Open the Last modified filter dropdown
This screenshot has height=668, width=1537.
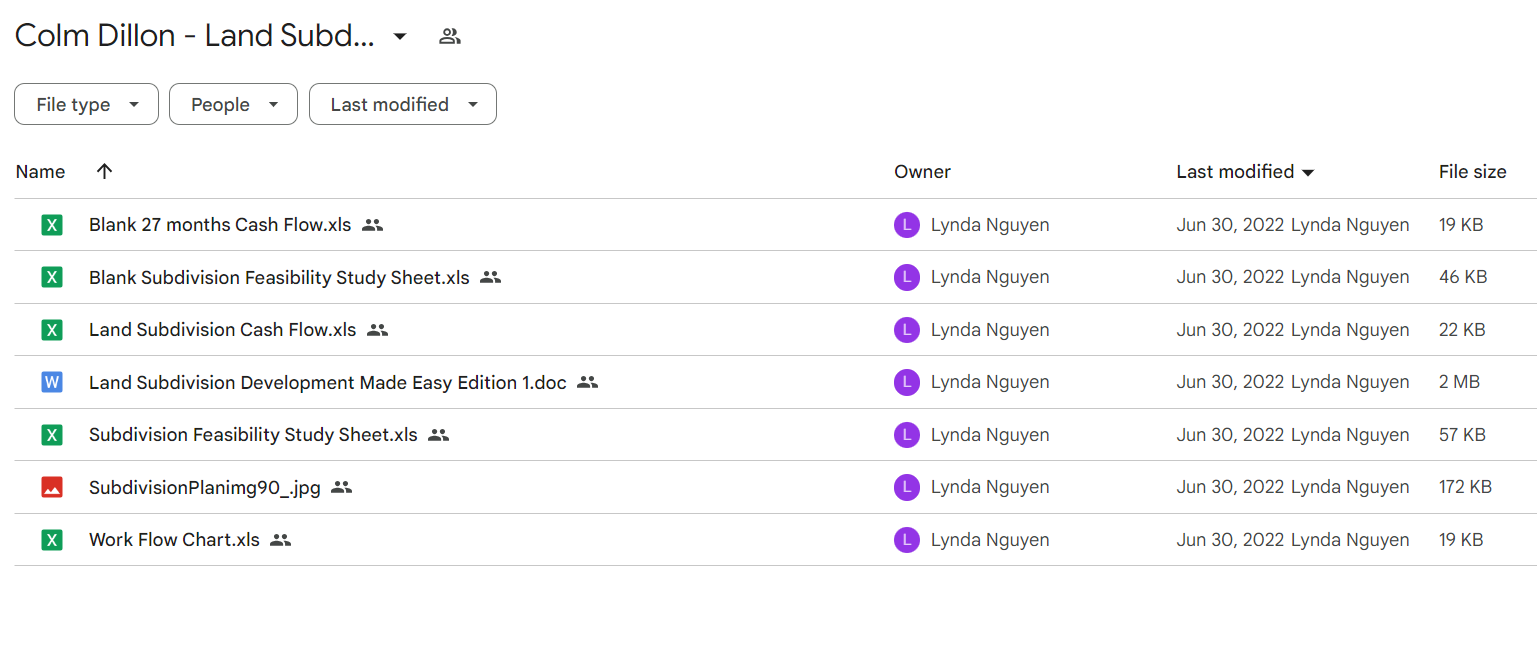click(402, 104)
